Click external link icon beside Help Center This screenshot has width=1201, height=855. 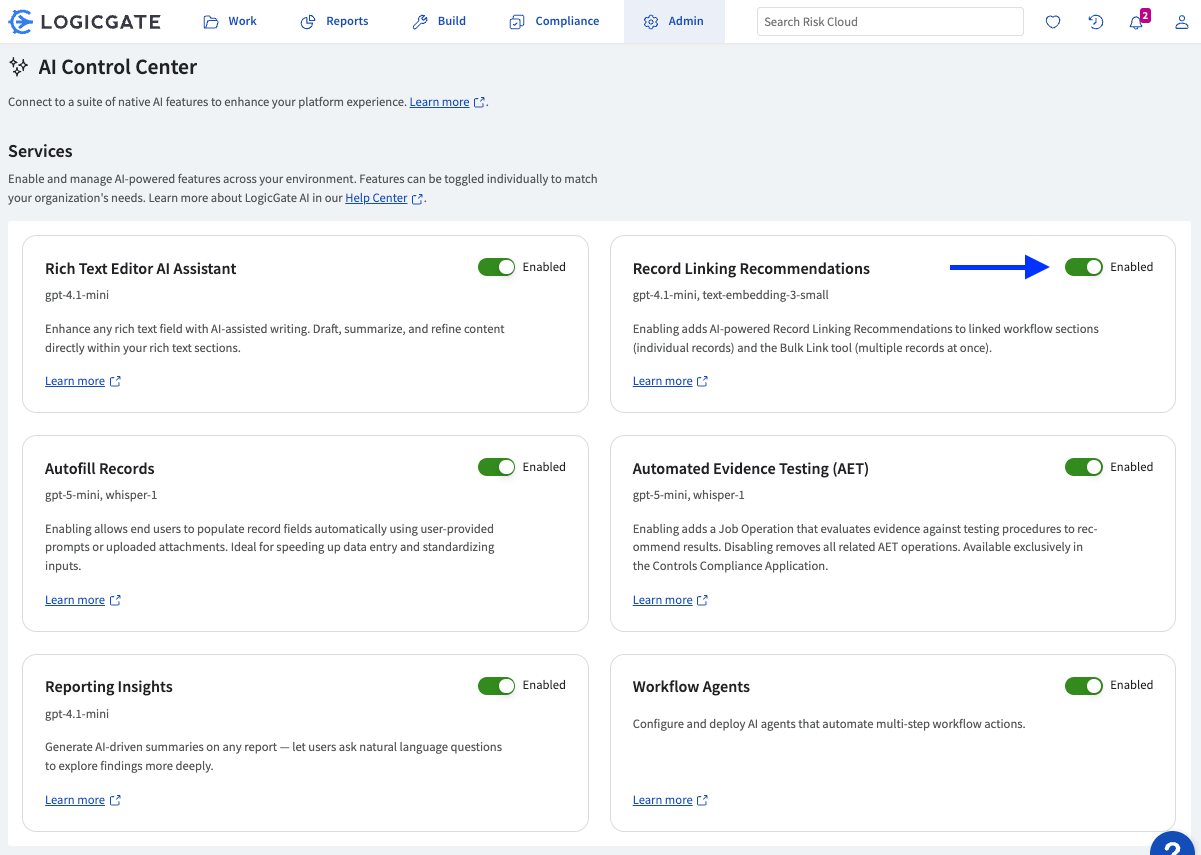[x=418, y=199]
